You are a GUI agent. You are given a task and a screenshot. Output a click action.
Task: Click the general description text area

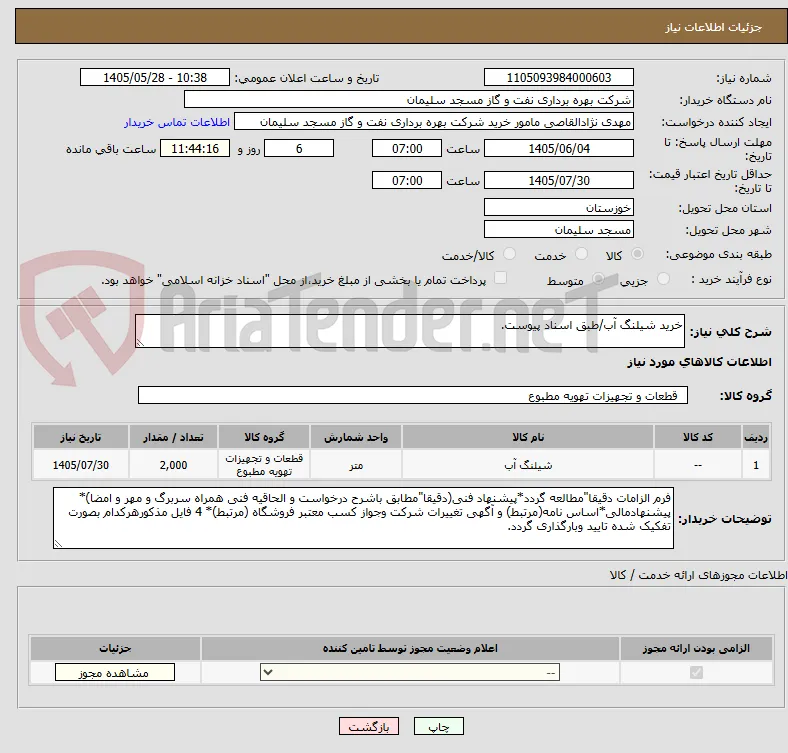click(410, 331)
